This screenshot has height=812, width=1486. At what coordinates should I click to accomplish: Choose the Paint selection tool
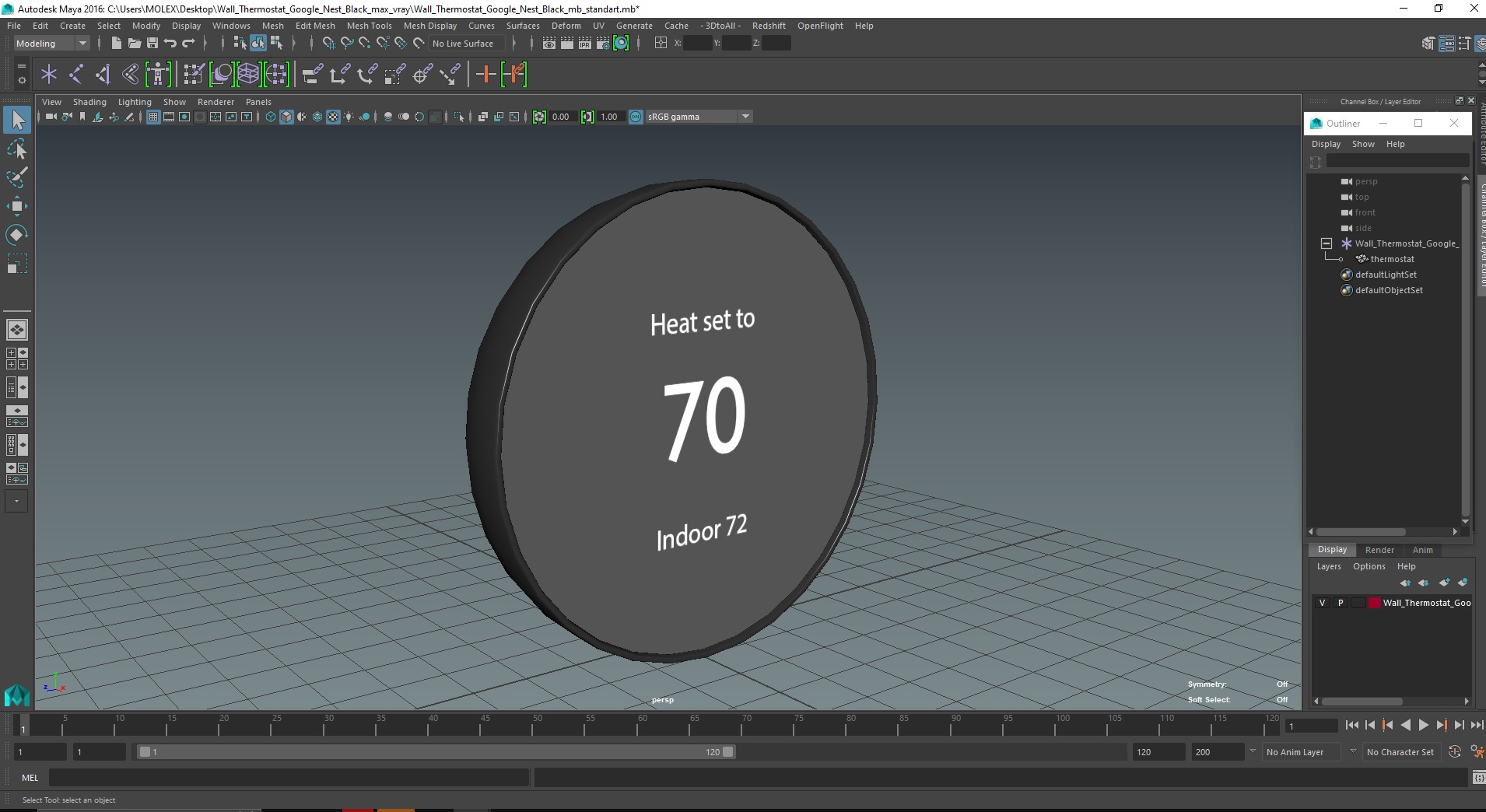(17, 177)
